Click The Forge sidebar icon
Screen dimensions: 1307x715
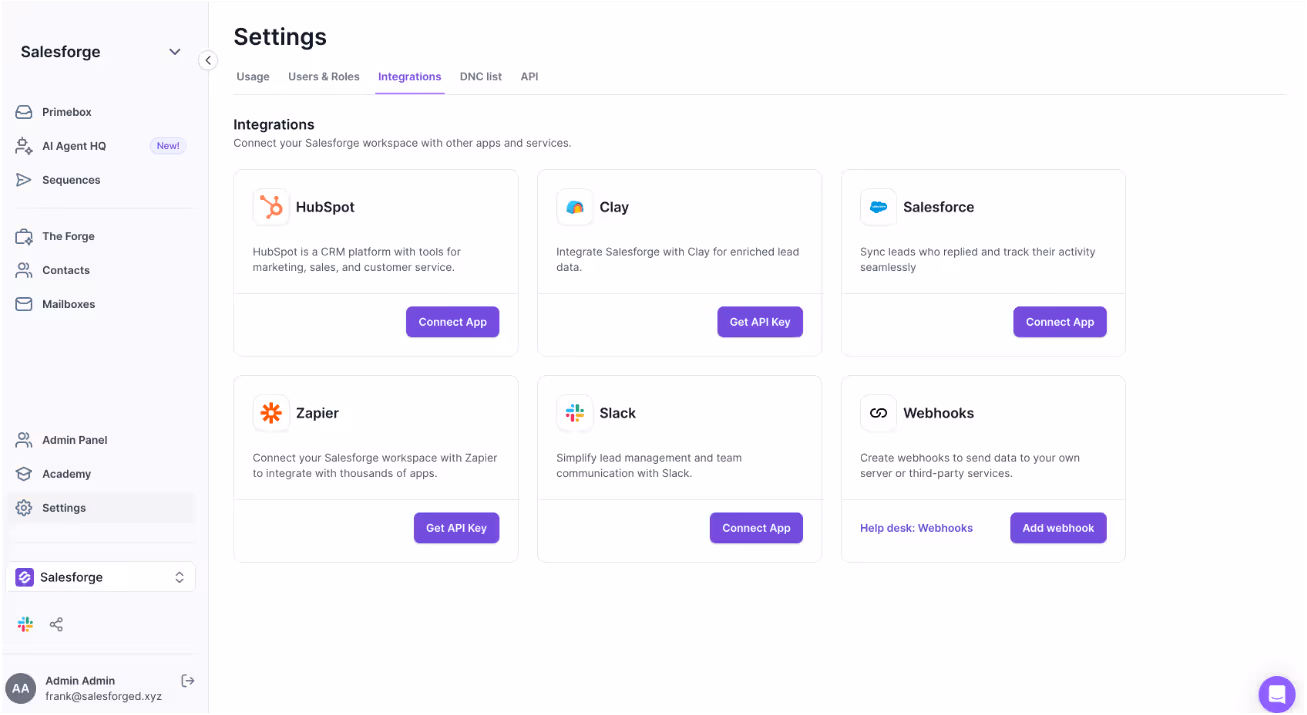click(x=24, y=236)
